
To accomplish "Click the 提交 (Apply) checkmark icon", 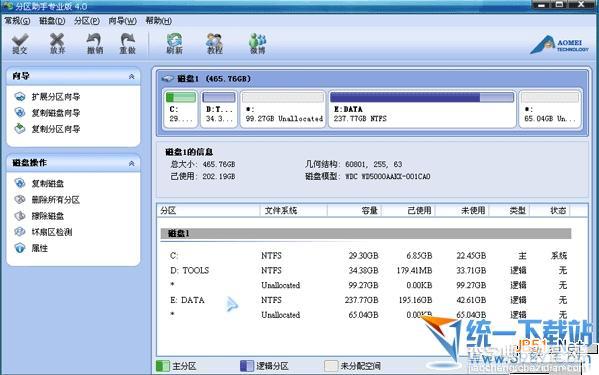I will [x=20, y=39].
